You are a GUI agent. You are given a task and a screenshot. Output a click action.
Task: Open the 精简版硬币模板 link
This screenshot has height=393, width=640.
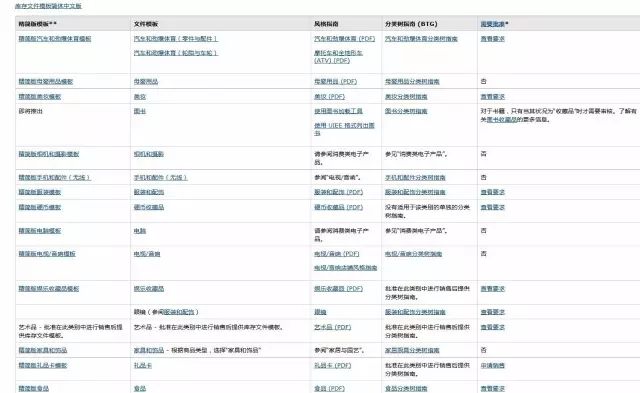(40, 207)
